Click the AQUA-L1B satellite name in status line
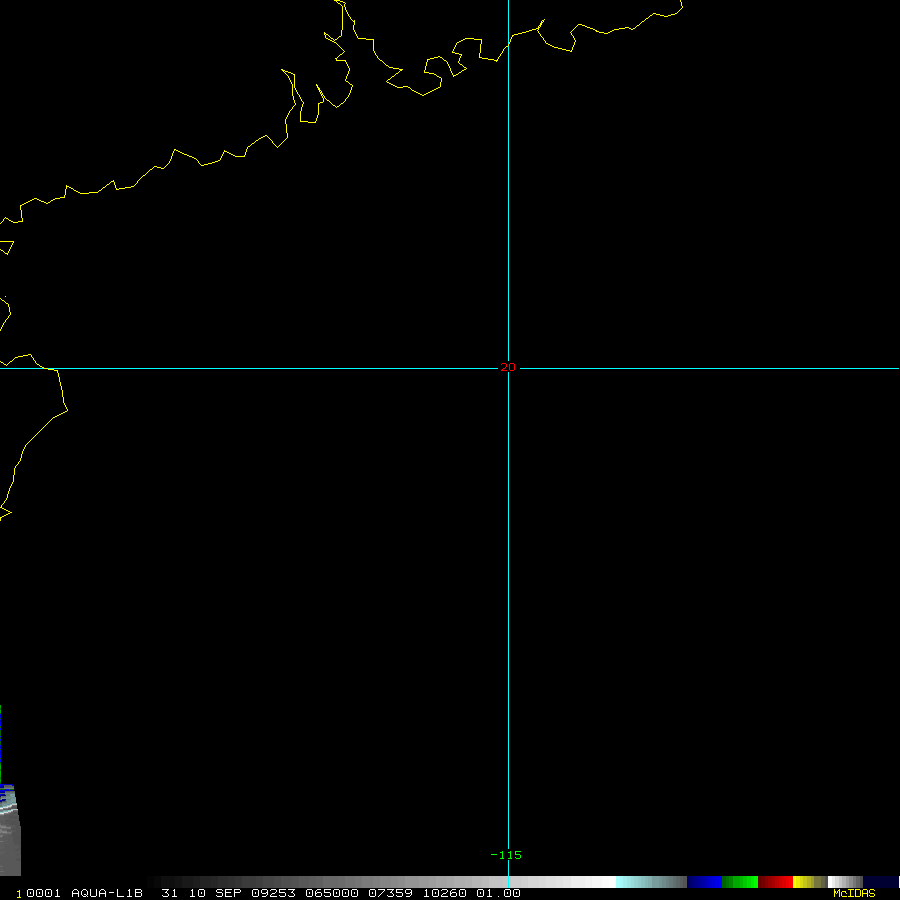The width and height of the screenshot is (900, 900). point(107,893)
